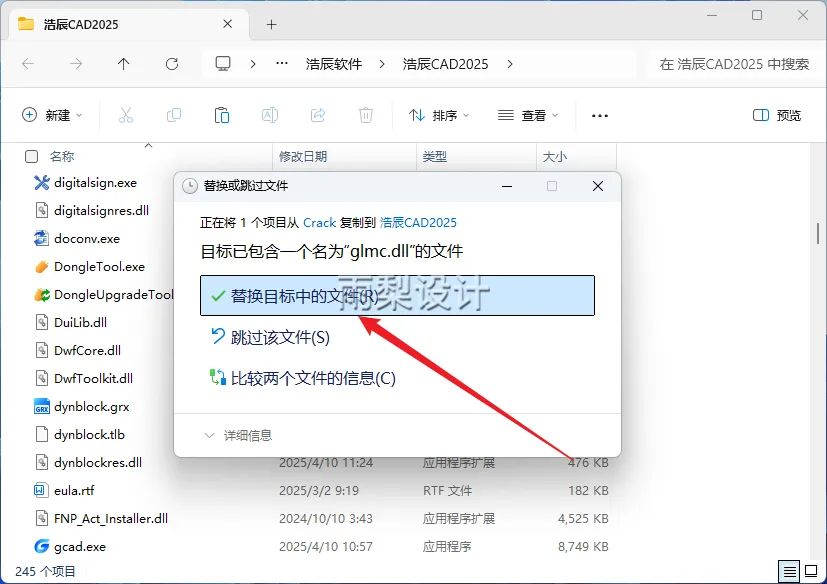Open the 浩辰CAD2025 destination link in dialog
This screenshot has height=584, width=827.
point(418,223)
